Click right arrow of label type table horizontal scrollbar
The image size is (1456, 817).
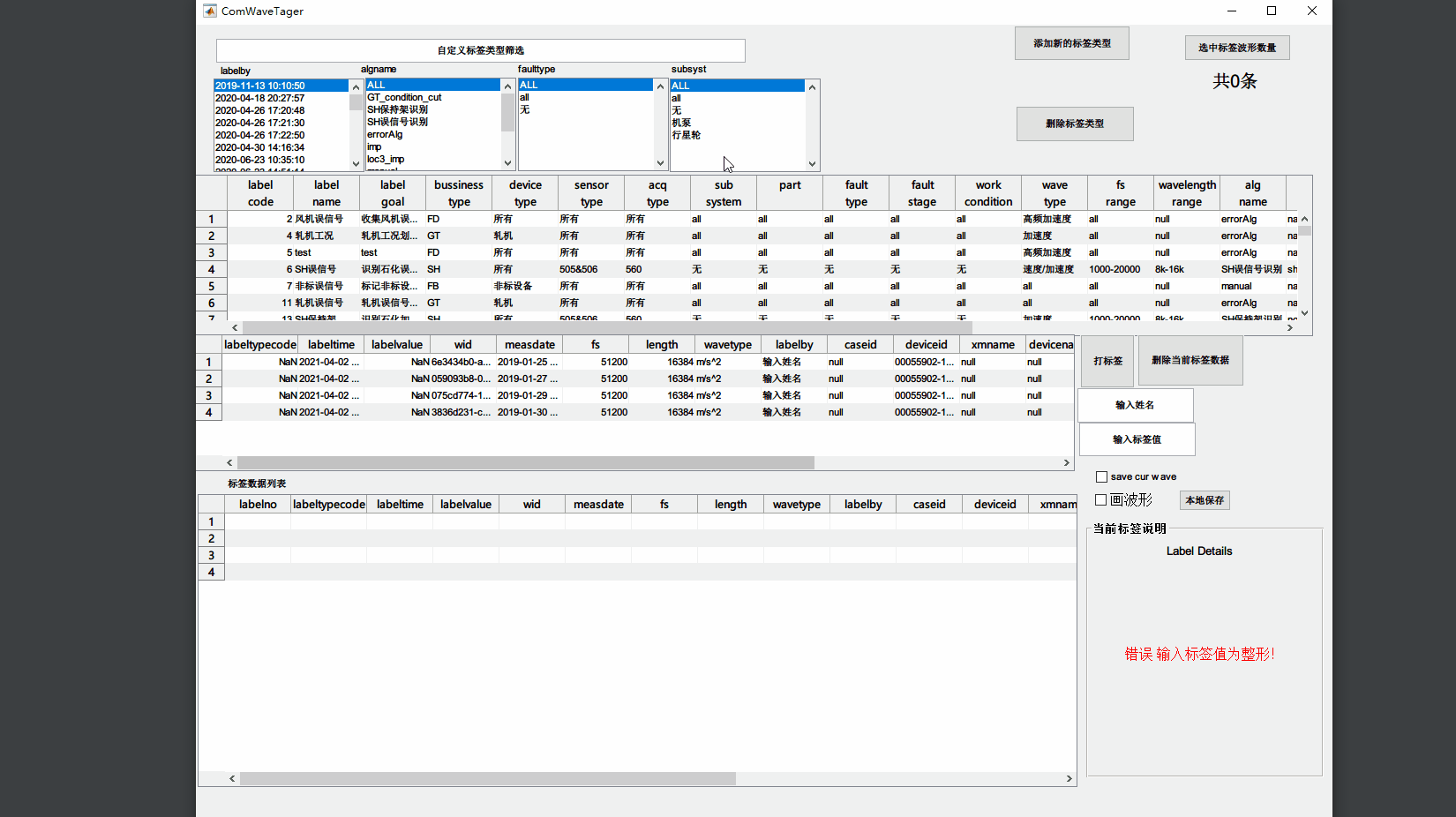pyautogui.click(x=1290, y=327)
